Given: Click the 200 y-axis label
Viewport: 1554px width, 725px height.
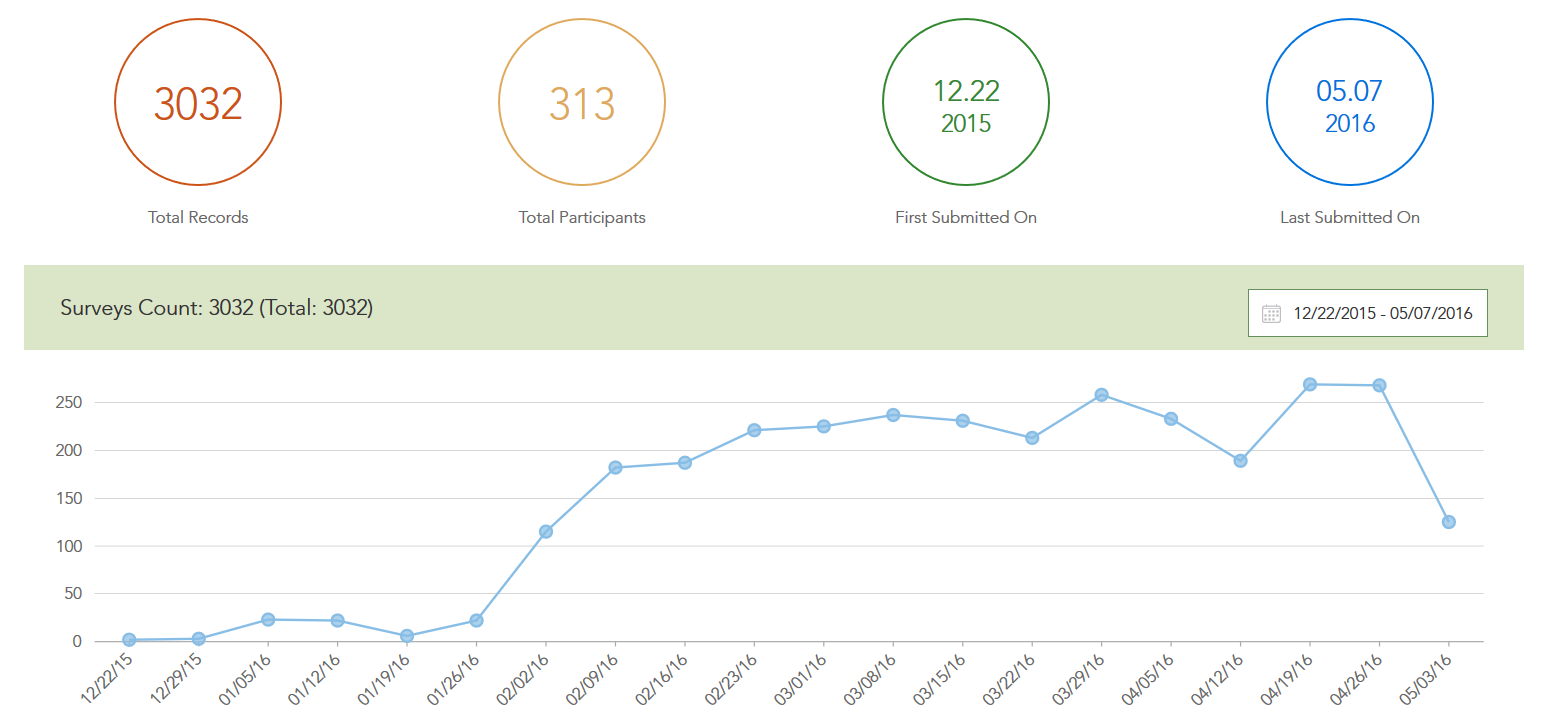Looking at the screenshot, I should (67, 451).
